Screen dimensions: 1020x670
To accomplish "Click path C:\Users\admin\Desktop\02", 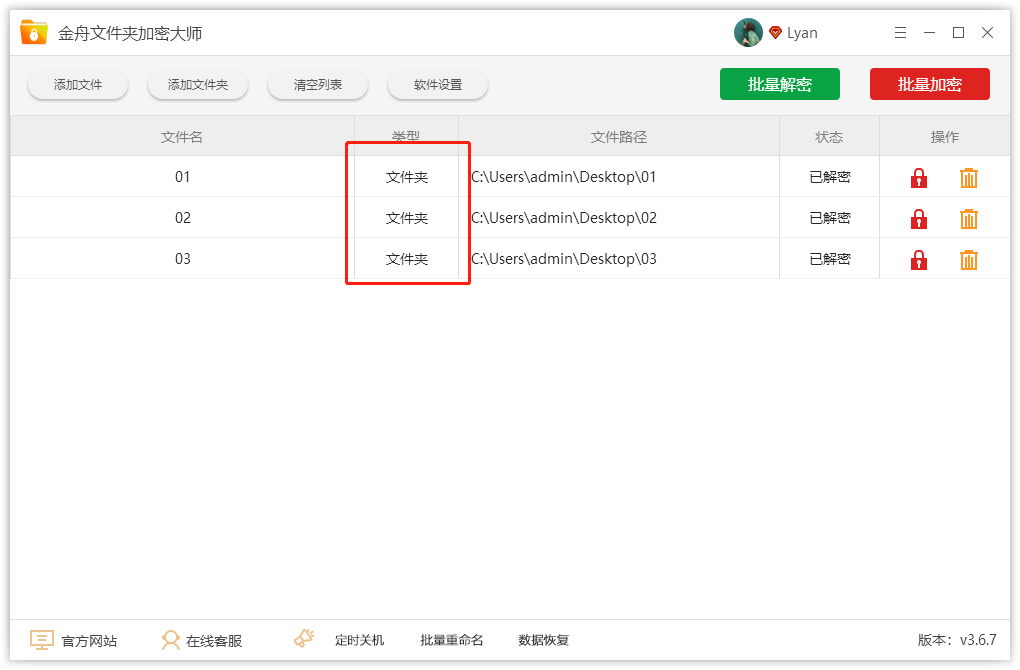I will 563,218.
